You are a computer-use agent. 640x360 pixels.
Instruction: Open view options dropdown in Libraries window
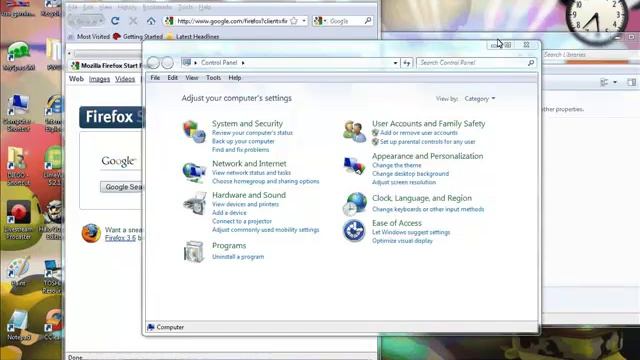pyautogui.click(x=615, y=82)
